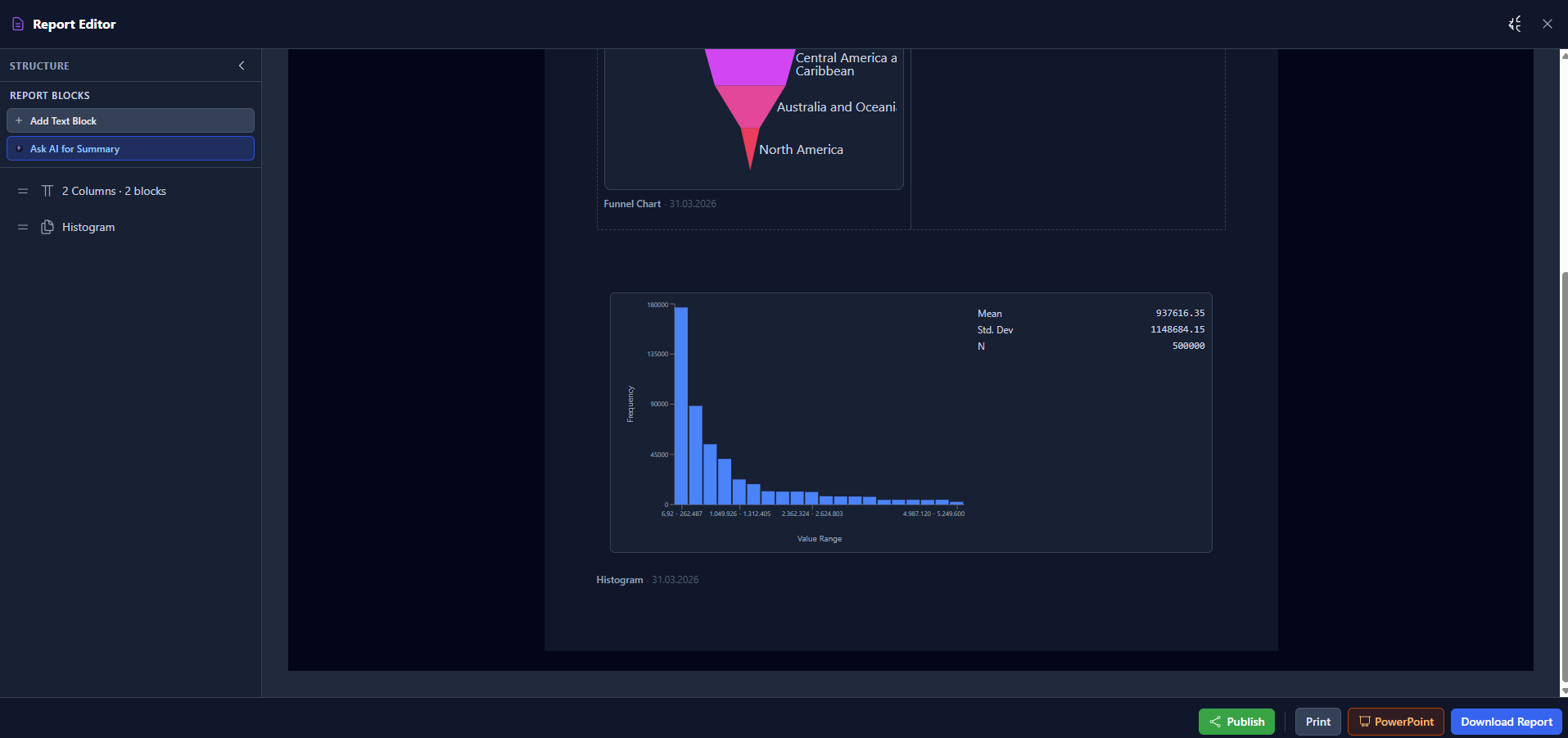This screenshot has height=738, width=1568.
Task: Add a Text Block
Action: pos(130,120)
